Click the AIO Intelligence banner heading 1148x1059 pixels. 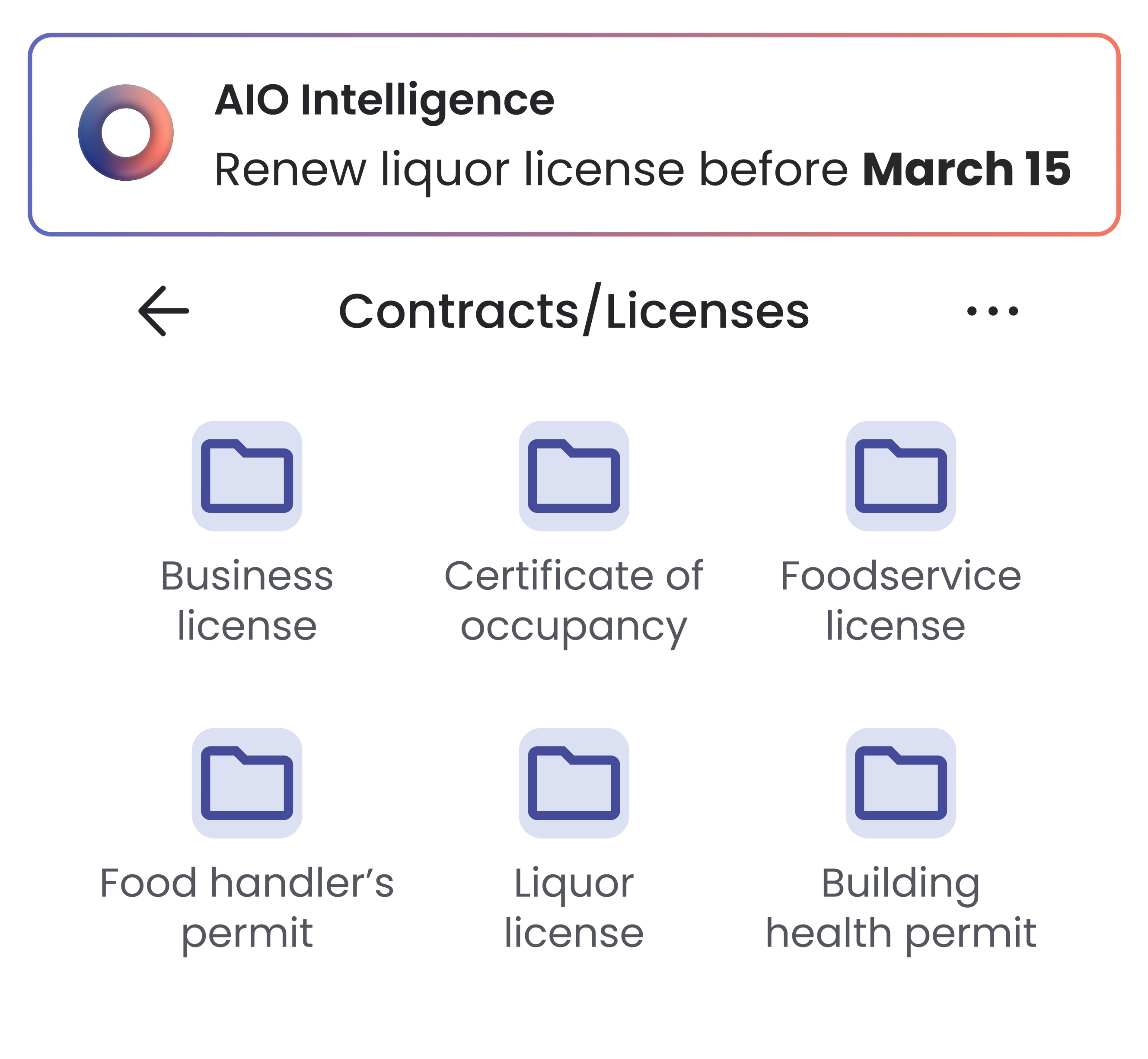[x=384, y=101]
